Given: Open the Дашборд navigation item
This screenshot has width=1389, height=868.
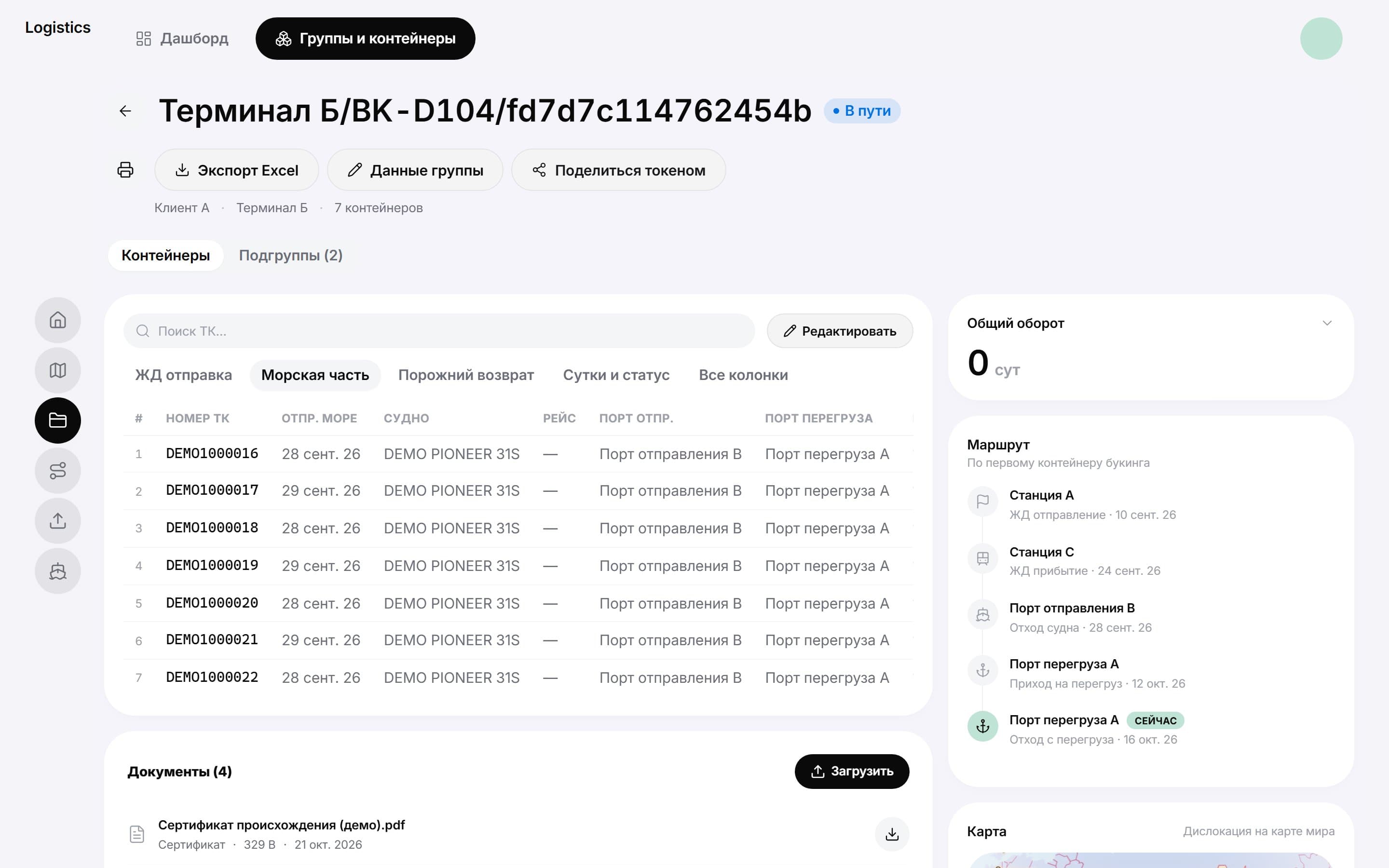Looking at the screenshot, I should pos(182,39).
